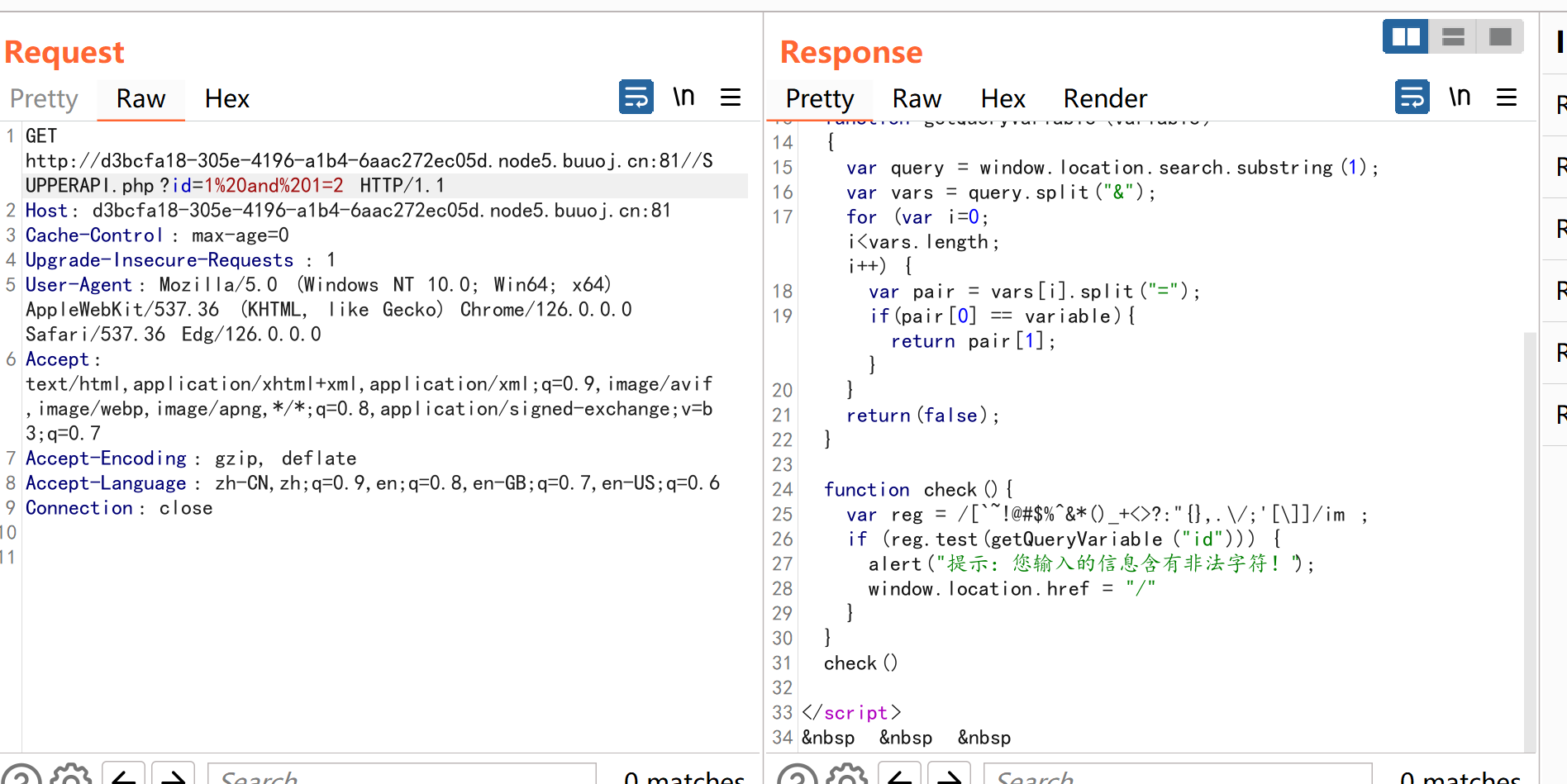Select combined single-pane layout view
Image resolution: width=1567 pixels, height=784 pixels.
1500,36
